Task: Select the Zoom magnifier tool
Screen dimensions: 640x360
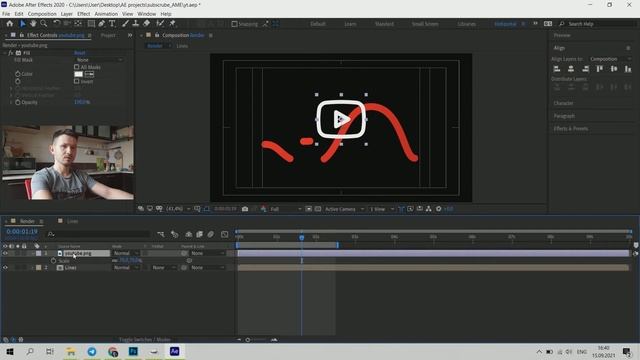Action: point(44,24)
